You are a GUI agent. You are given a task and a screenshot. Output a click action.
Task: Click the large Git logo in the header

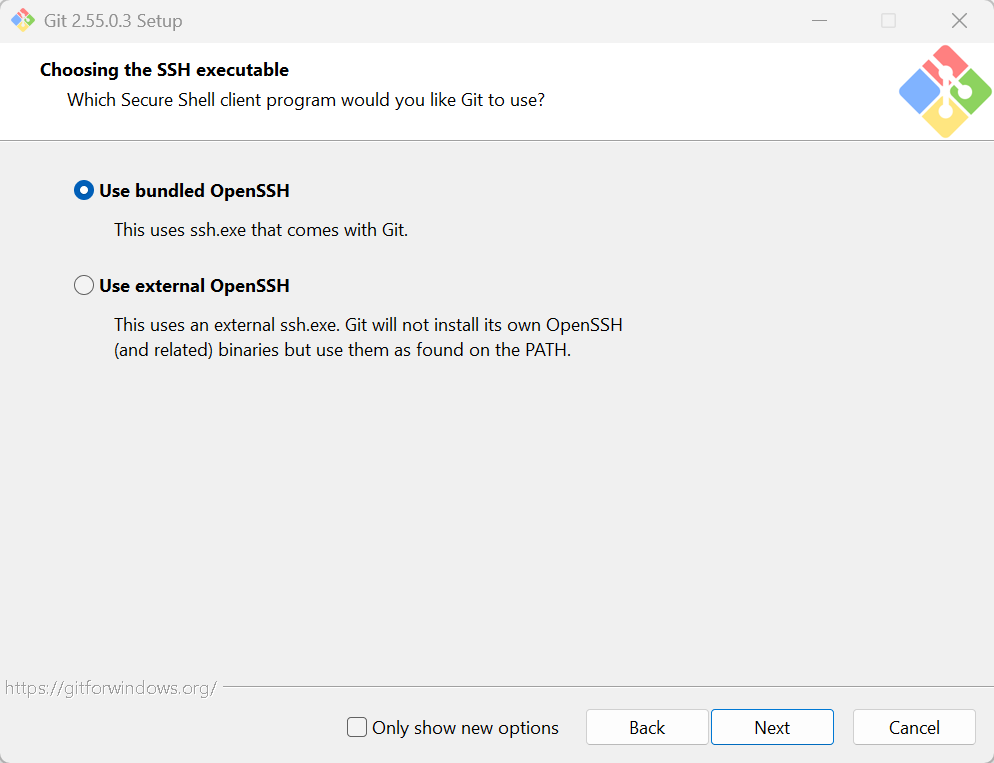pos(945,91)
